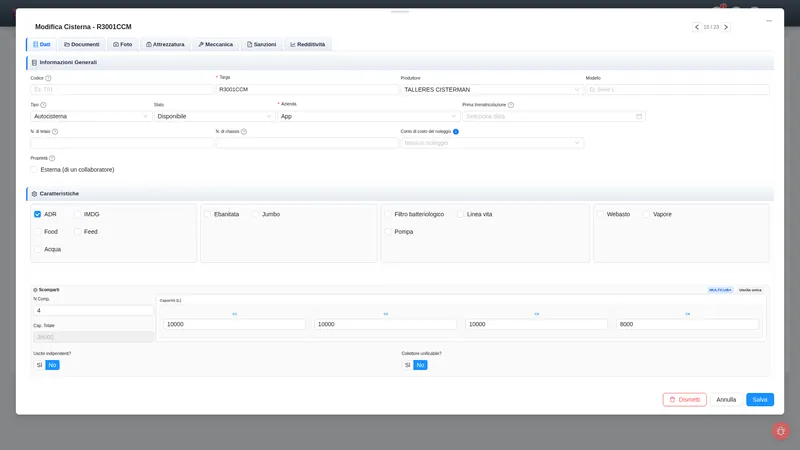Image resolution: width=800 pixels, height=450 pixels.
Task: Enable Filtro batteriologico checkbox
Action: click(388, 214)
